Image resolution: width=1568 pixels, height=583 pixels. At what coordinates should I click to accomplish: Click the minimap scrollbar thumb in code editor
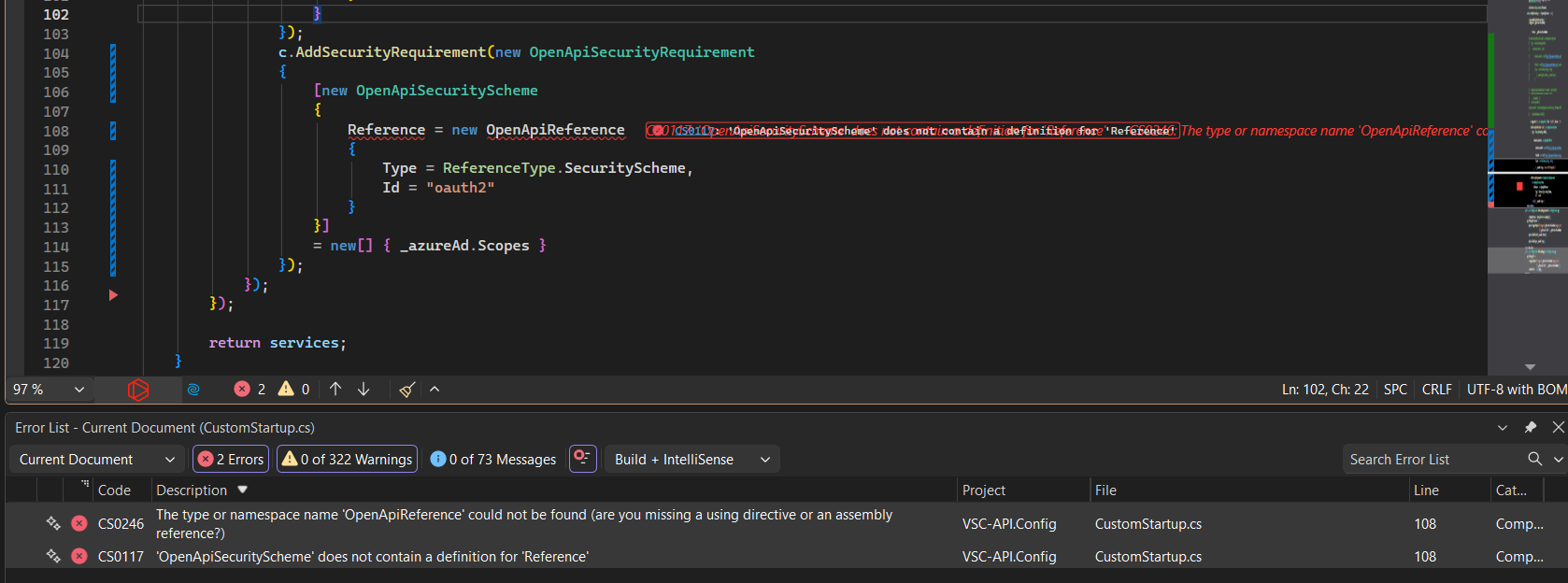point(1527,183)
